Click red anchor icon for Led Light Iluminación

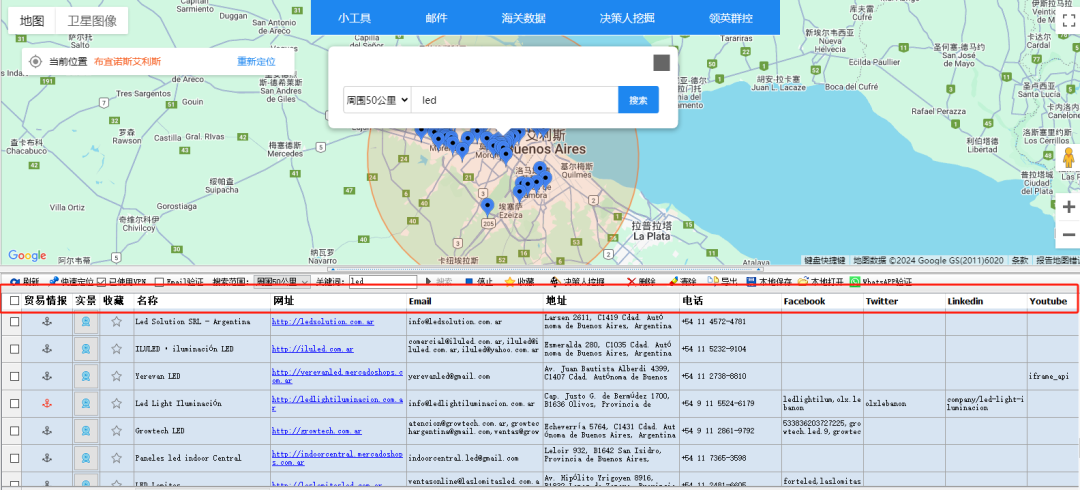pyautogui.click(x=45, y=404)
